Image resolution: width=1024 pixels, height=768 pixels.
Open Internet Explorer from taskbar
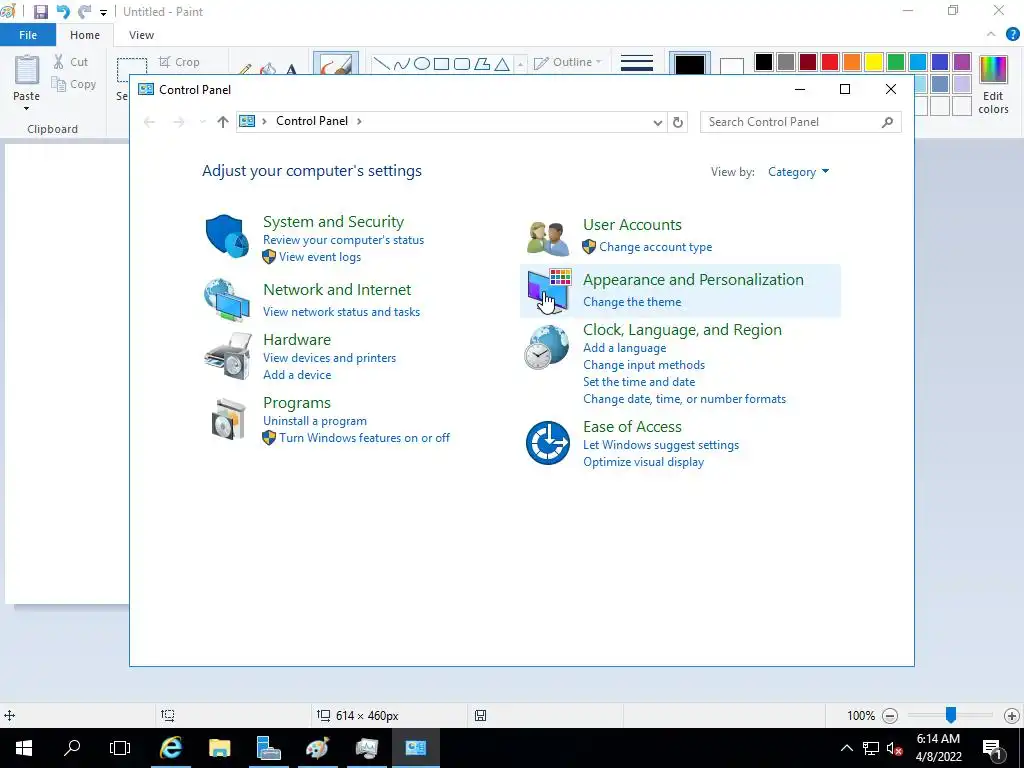tap(171, 748)
